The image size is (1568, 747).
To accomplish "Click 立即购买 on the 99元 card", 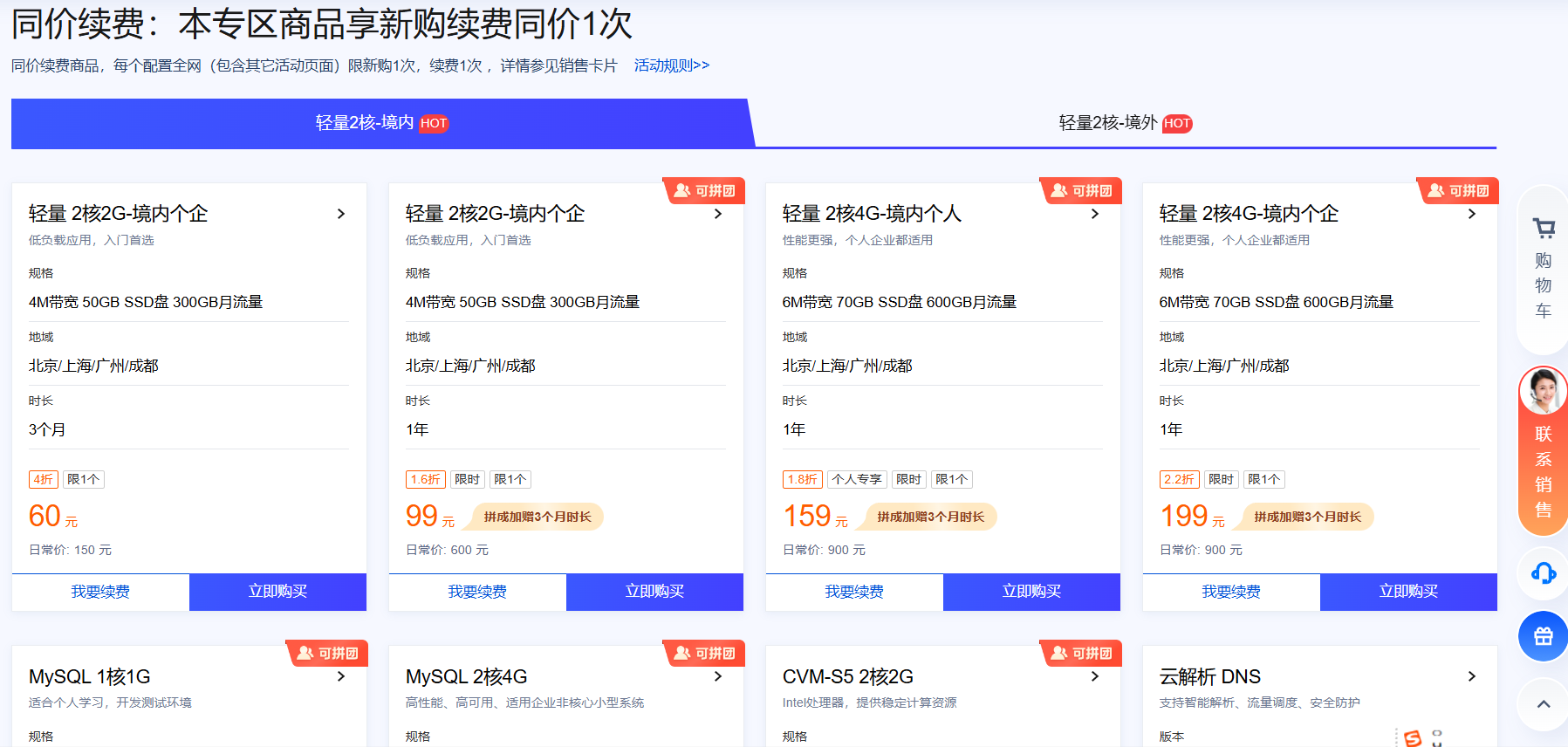I will pyautogui.click(x=654, y=592).
